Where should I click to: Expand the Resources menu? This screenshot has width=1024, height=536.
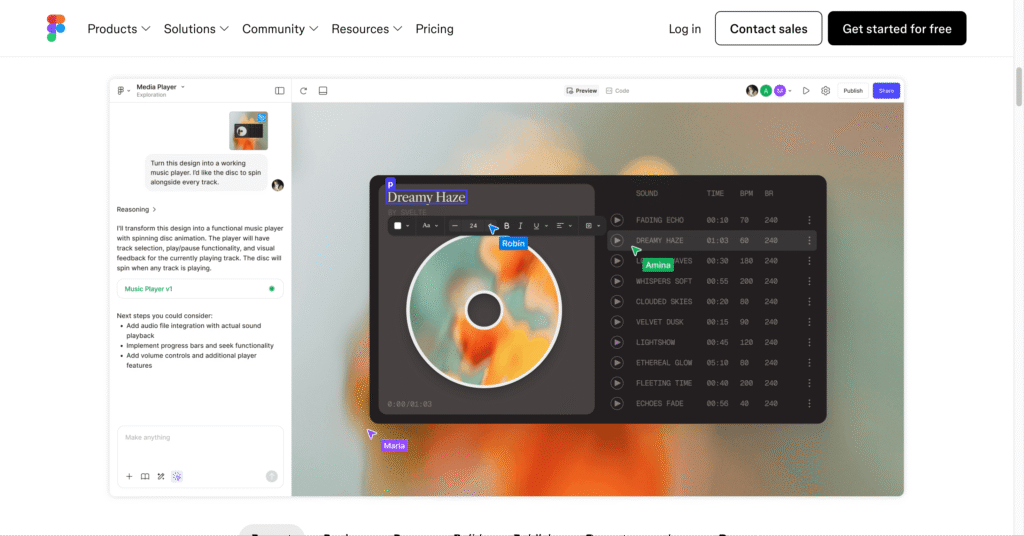click(366, 29)
